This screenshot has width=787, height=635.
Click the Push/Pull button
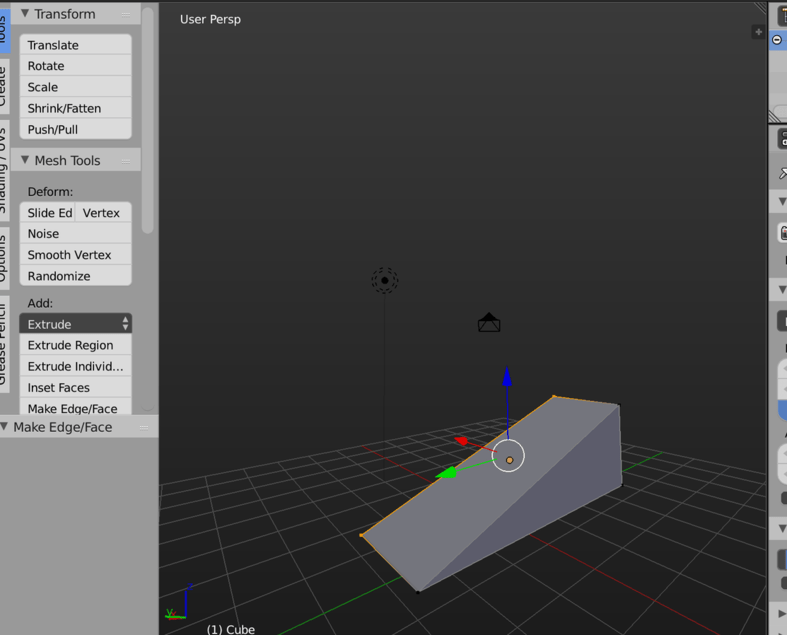(x=75, y=129)
